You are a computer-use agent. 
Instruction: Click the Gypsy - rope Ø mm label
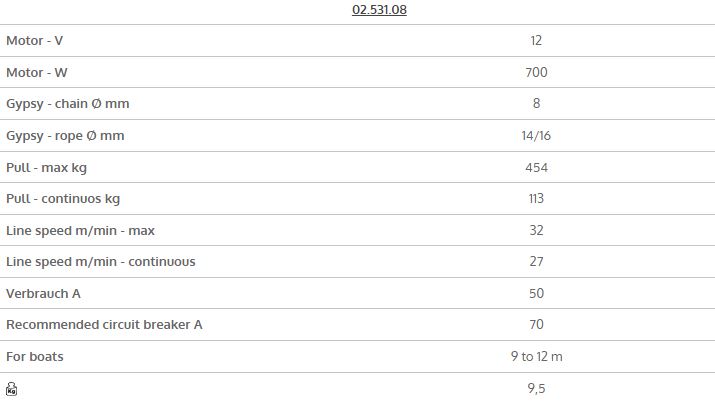[65, 136]
